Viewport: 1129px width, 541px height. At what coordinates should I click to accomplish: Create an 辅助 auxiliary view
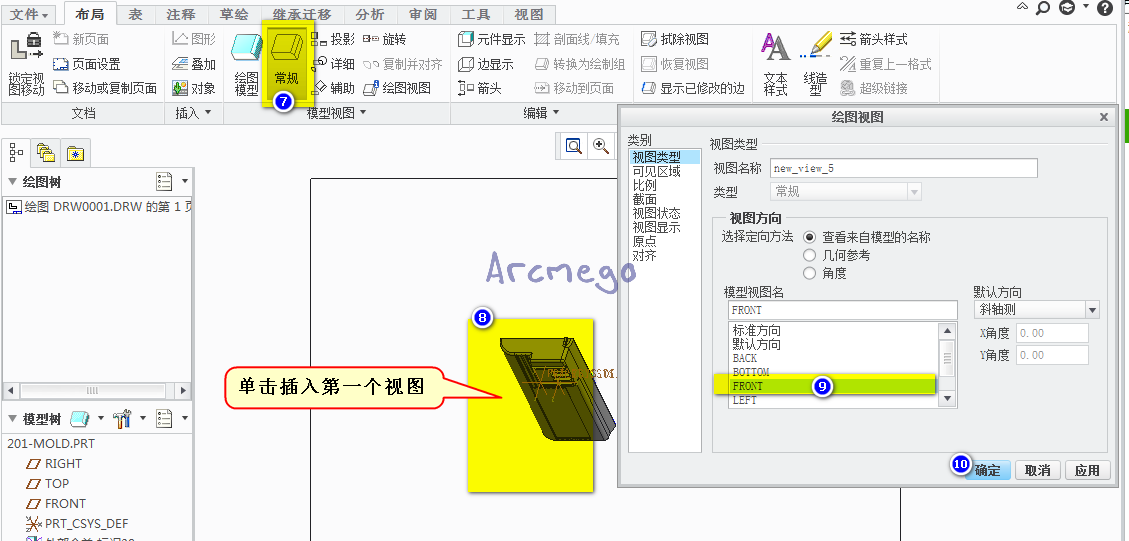tap(333, 89)
